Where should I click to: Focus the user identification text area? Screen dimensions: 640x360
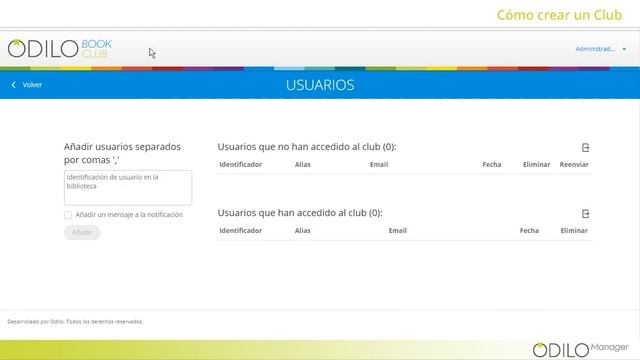click(128, 188)
